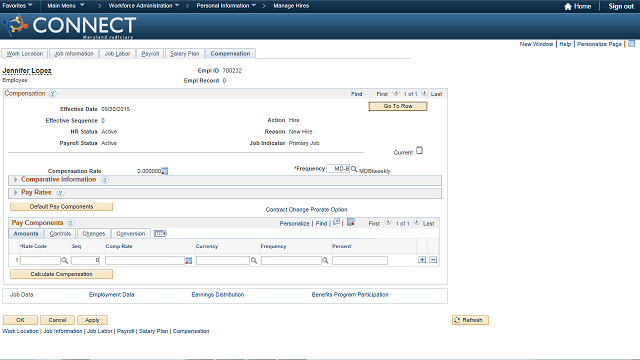Click Show All Columns icon
This screenshot has width=640, height=360.
[x=160, y=233]
